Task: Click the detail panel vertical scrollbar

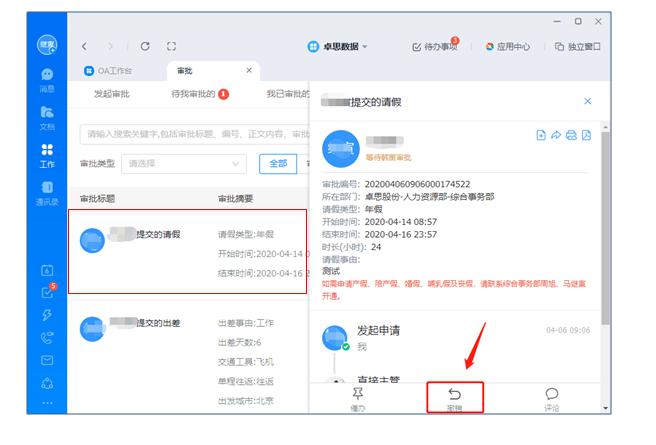Action: pyautogui.click(x=605, y=228)
